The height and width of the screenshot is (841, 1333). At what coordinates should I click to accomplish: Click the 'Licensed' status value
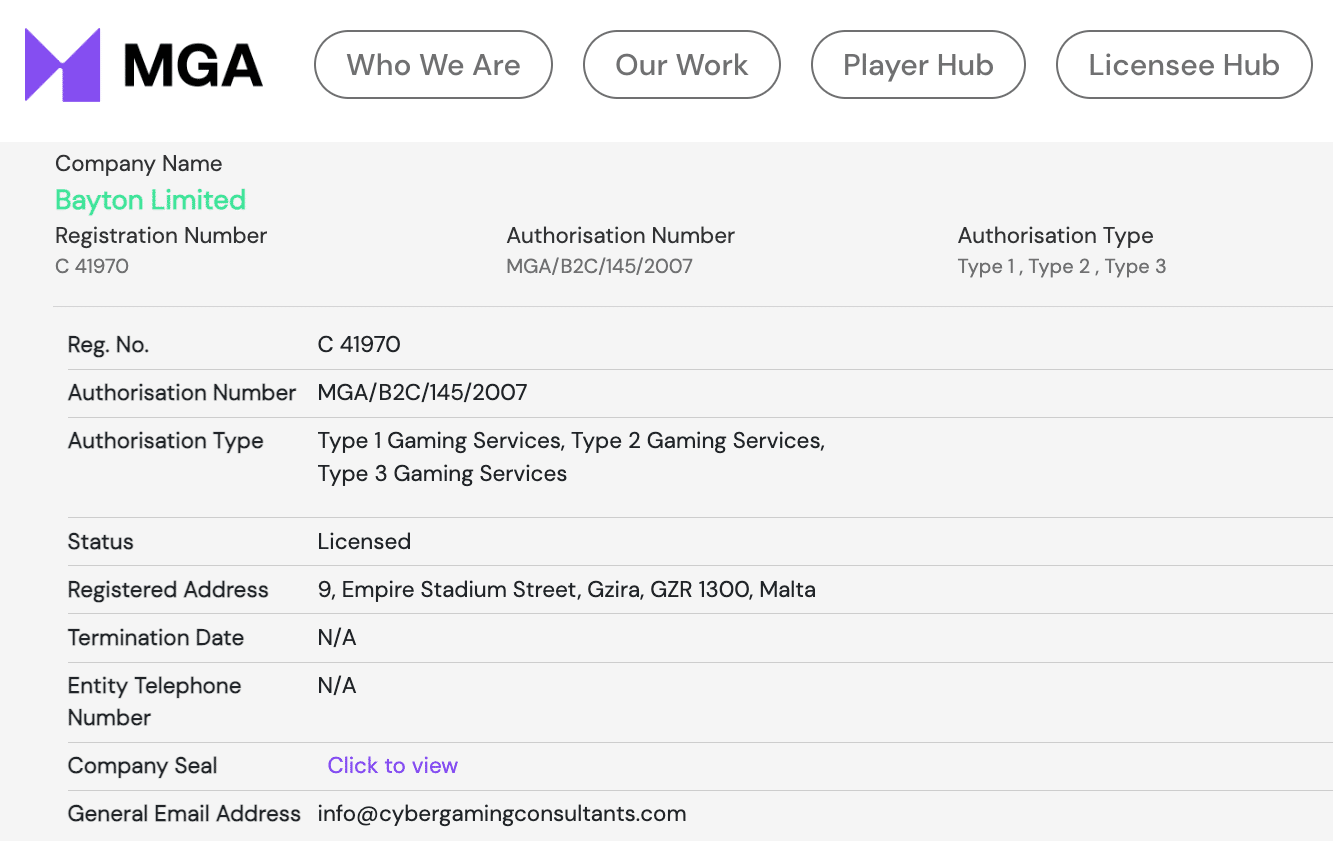[364, 542]
